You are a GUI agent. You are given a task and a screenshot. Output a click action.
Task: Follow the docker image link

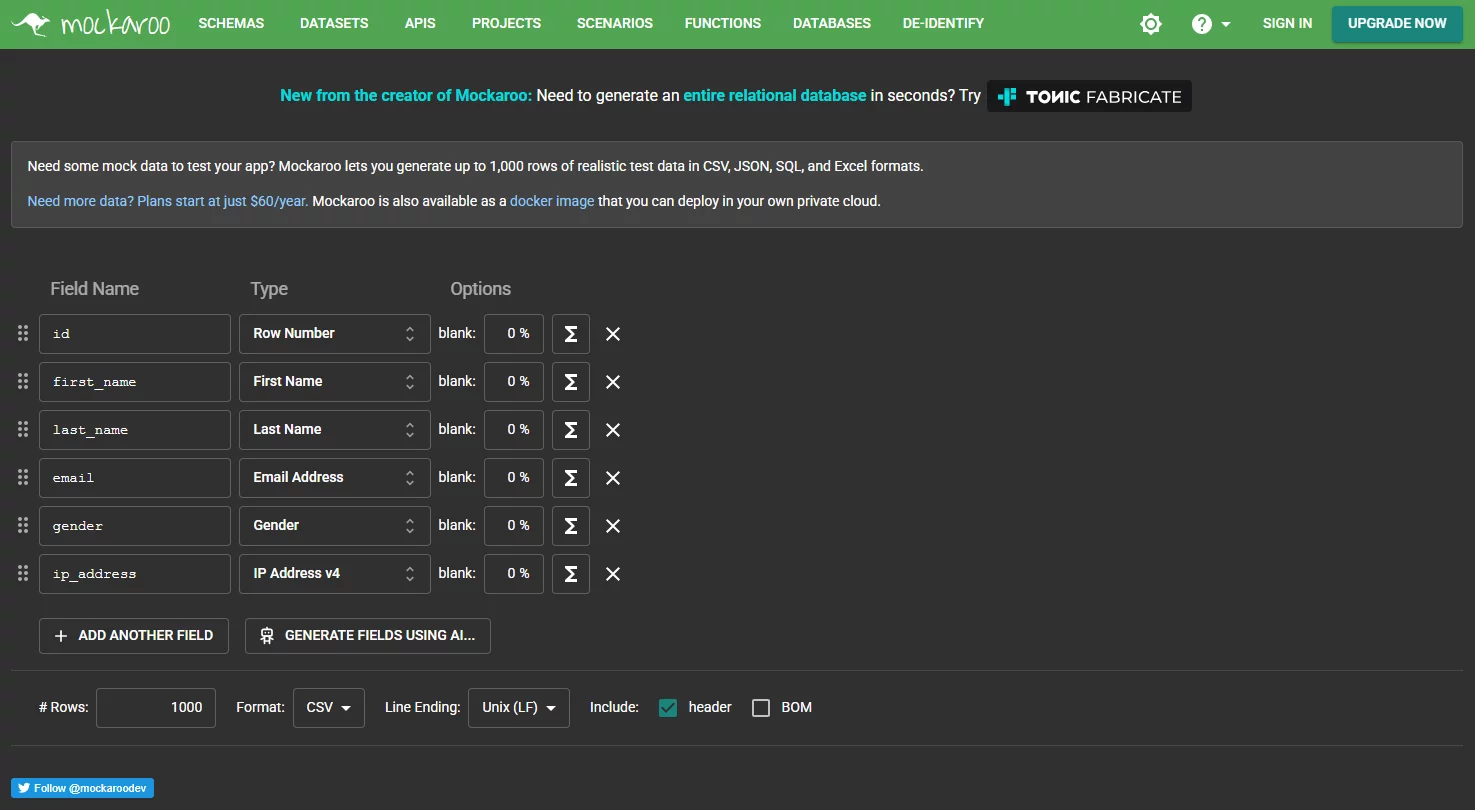(552, 201)
